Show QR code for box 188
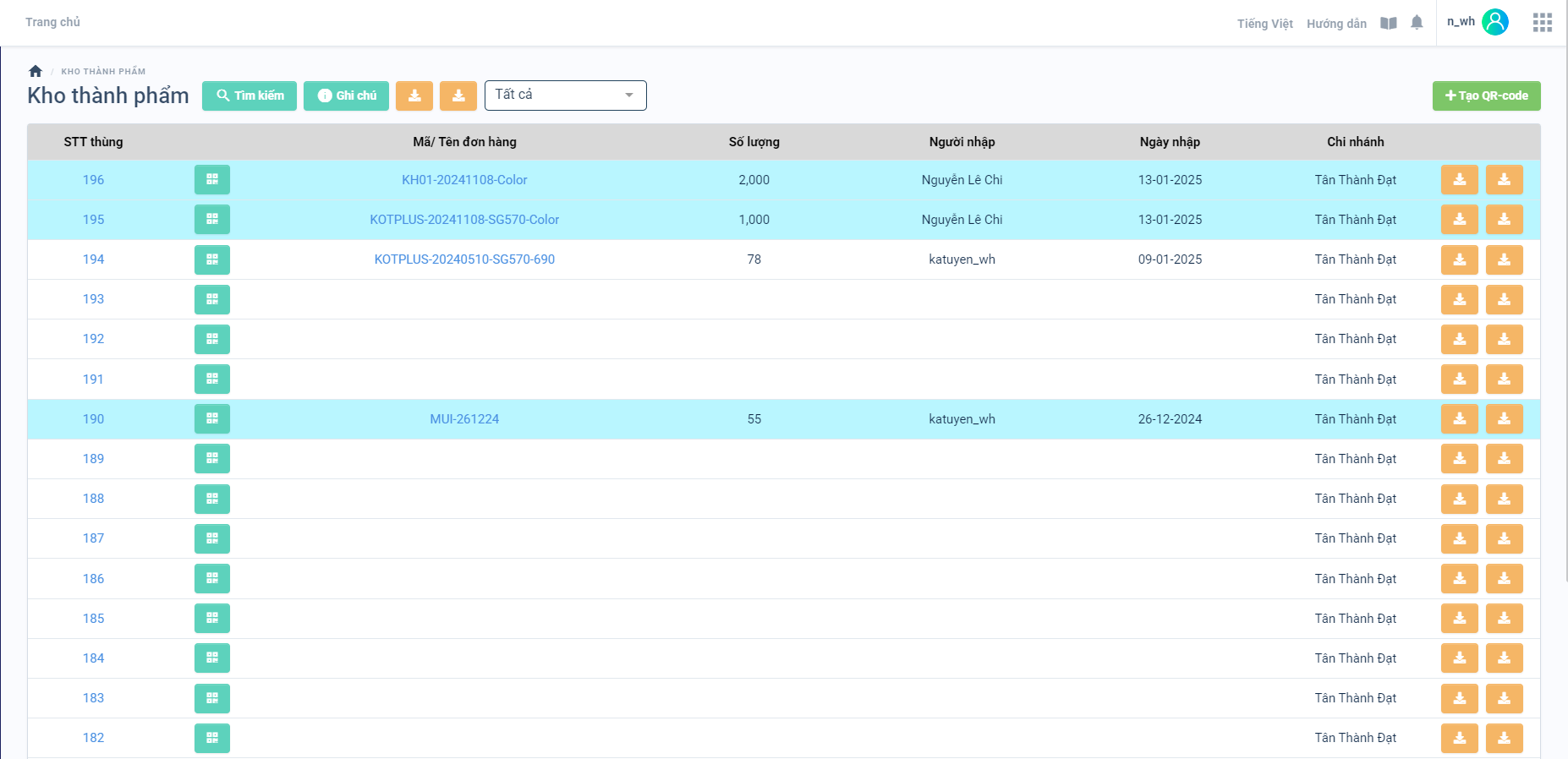The image size is (1568, 759). pos(212,499)
